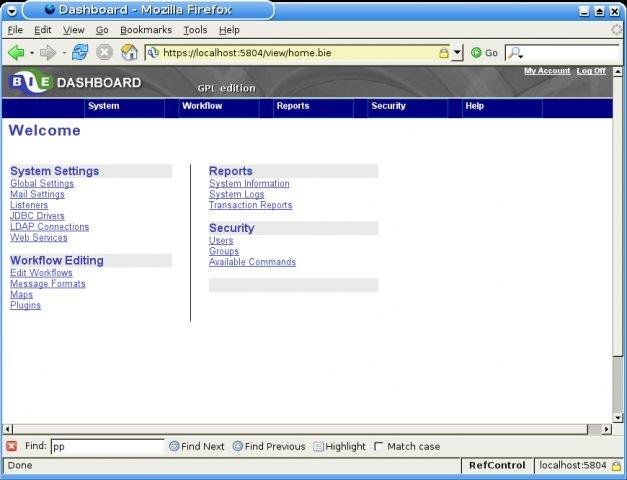Go to the browser Home page icon

click(129, 52)
